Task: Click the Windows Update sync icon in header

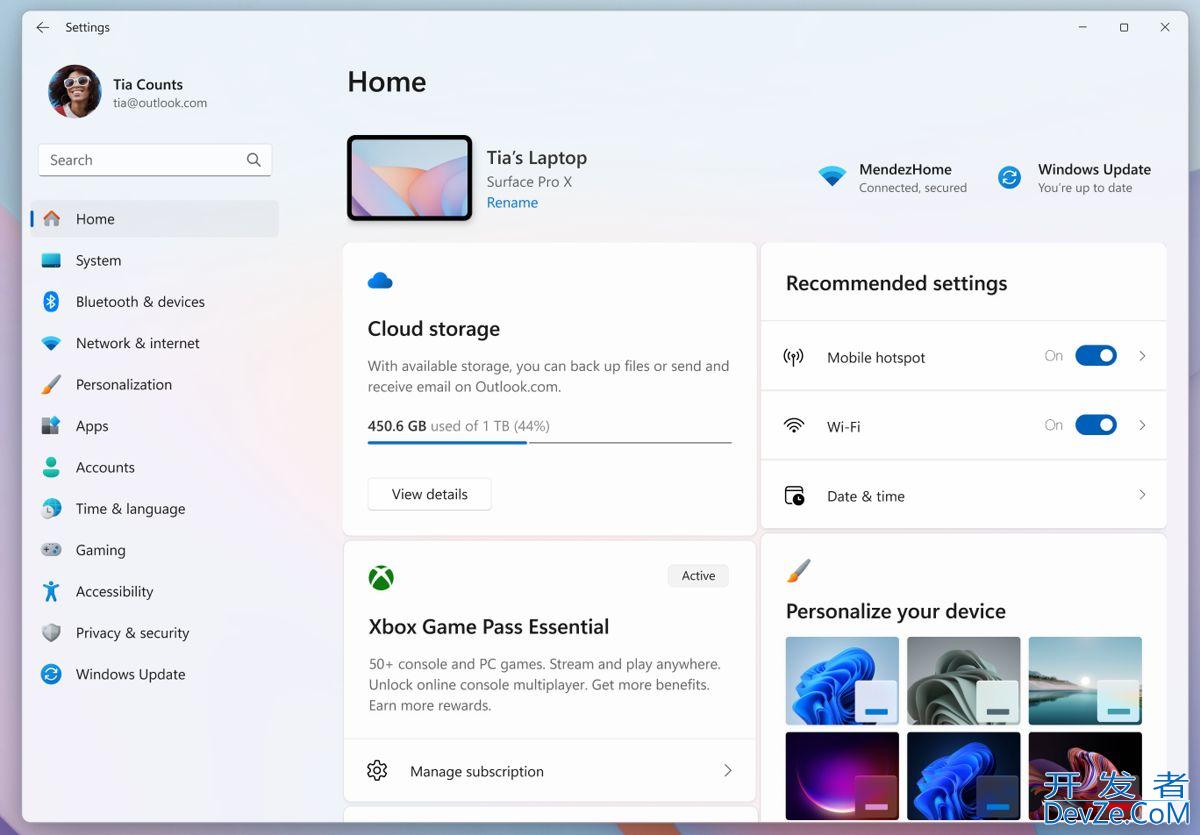Action: 1009,178
